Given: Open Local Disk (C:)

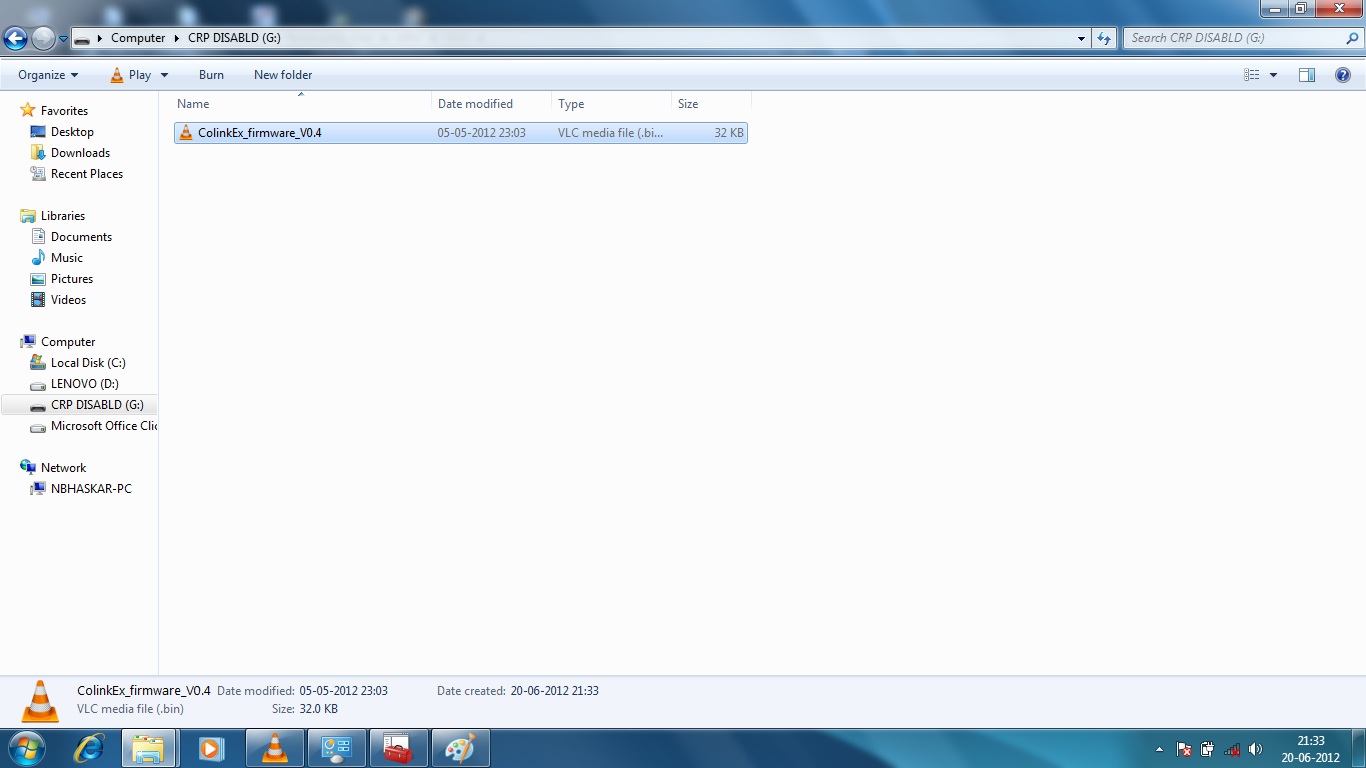Looking at the screenshot, I should [x=88, y=363].
